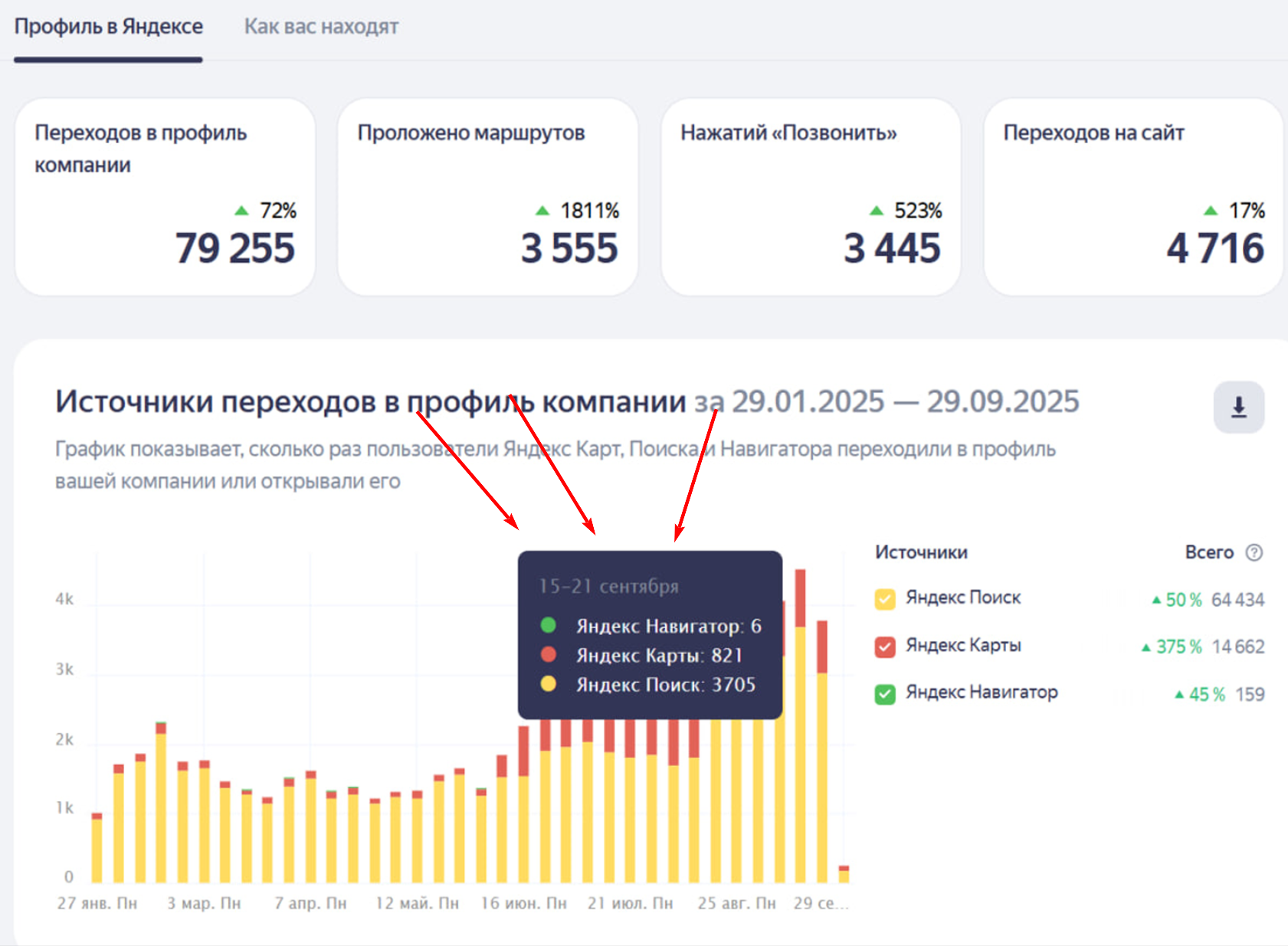Click the help question mark next to Всего
The height and width of the screenshot is (946, 1288).
pos(1254,552)
